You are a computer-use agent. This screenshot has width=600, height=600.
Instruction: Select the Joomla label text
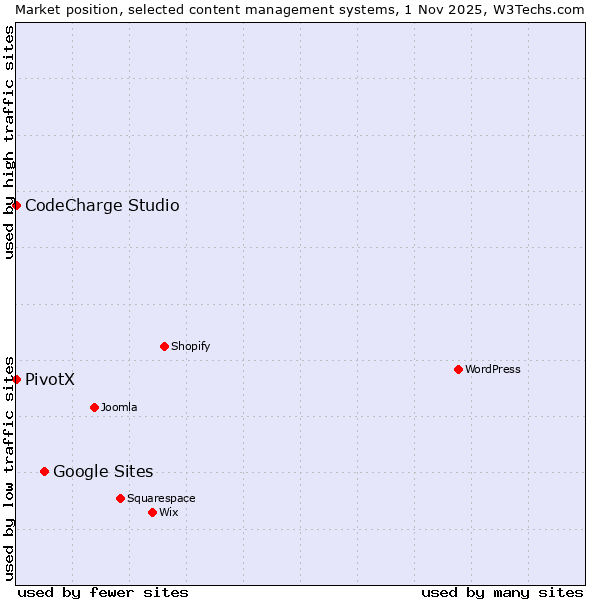[119, 408]
